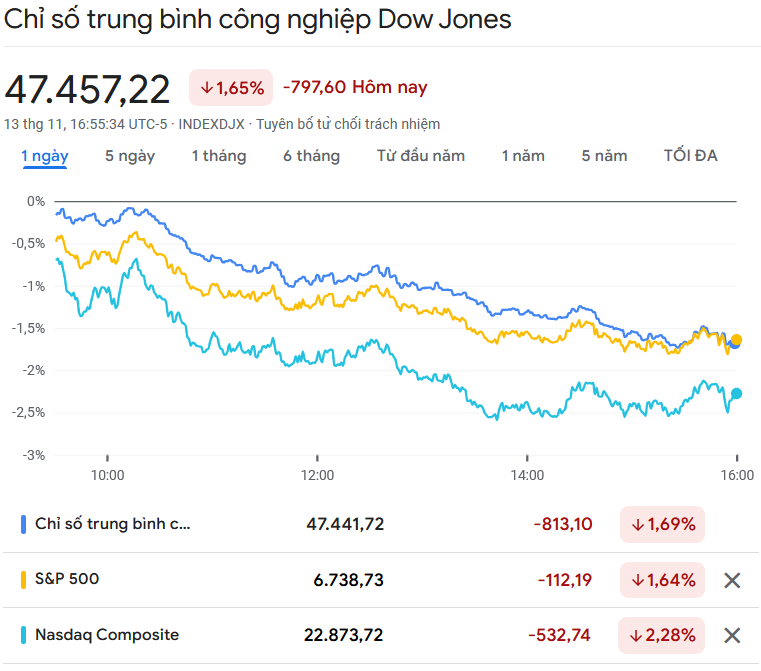
Task: Show the "5 năm" chart range
Action: pyautogui.click(x=604, y=156)
